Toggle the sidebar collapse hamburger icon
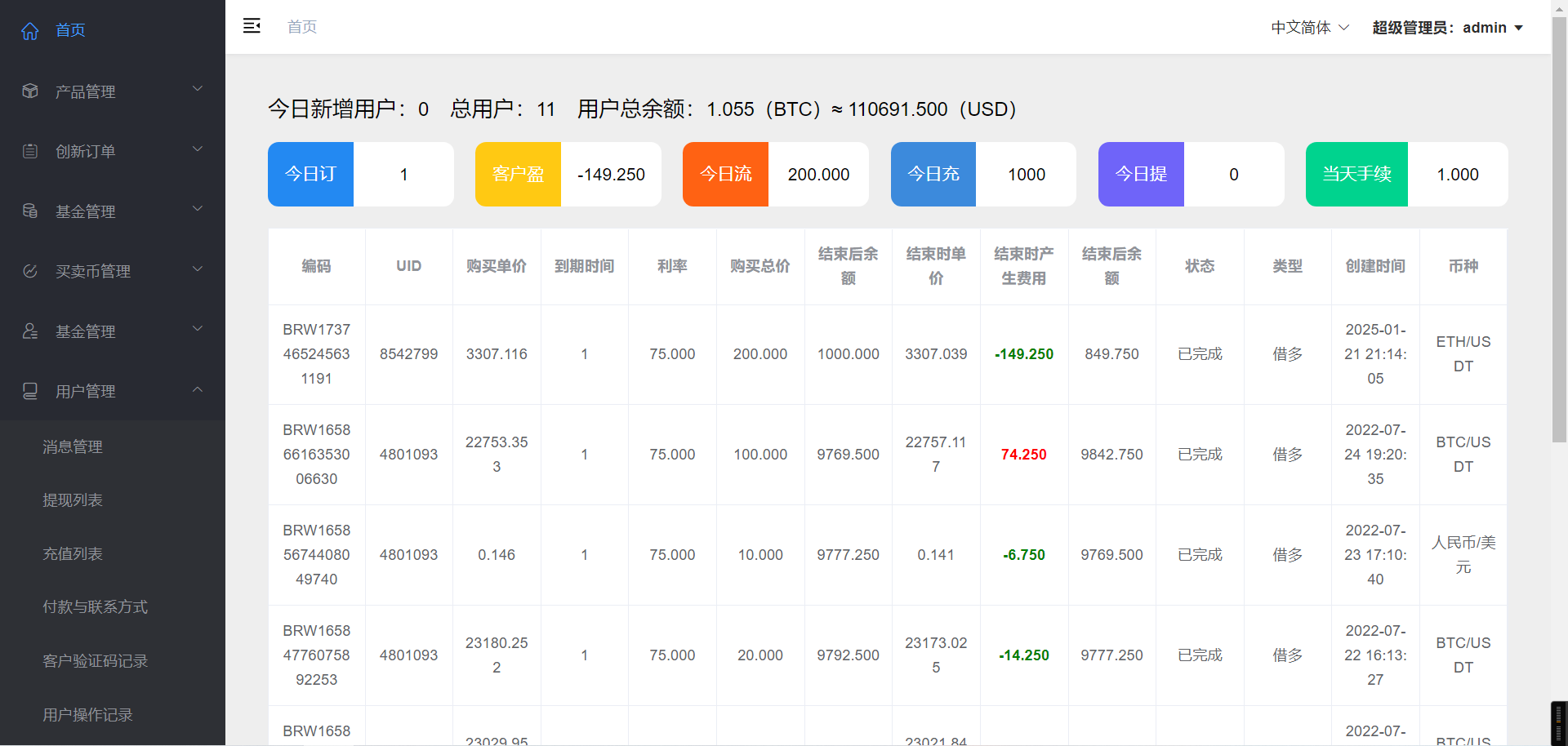This screenshot has height=746, width=1568. [252, 26]
